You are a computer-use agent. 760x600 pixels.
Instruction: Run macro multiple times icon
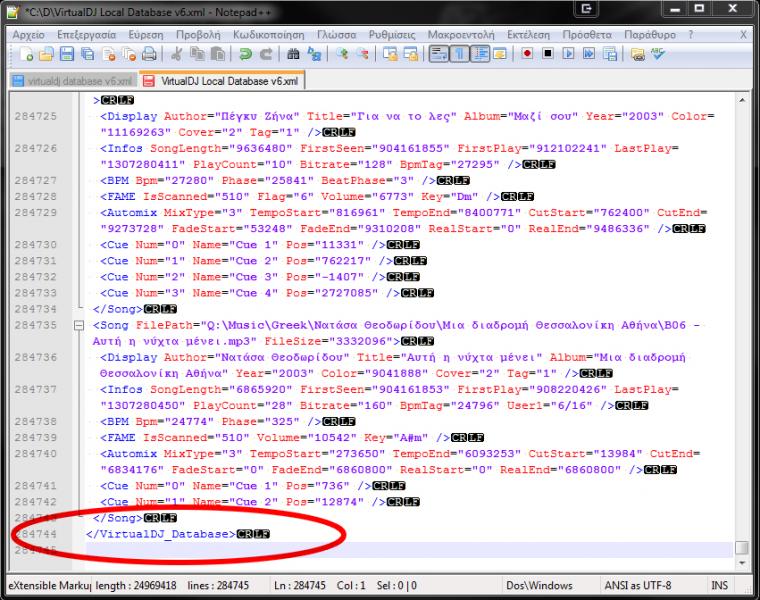[589, 54]
